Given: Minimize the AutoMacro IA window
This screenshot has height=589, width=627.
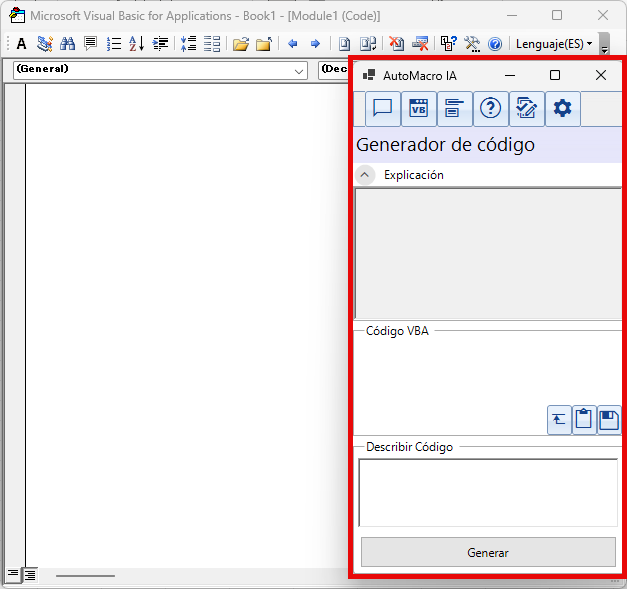Looking at the screenshot, I should tap(510, 75).
